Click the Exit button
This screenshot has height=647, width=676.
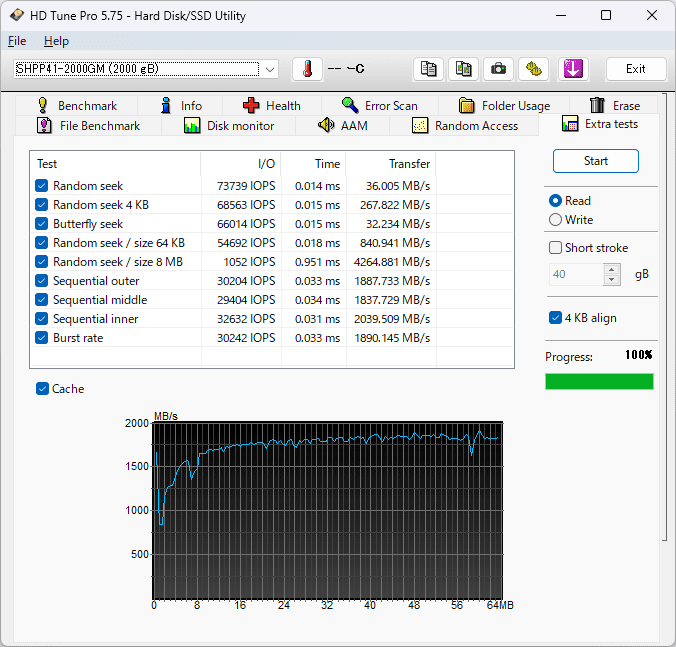pyautogui.click(x=635, y=69)
